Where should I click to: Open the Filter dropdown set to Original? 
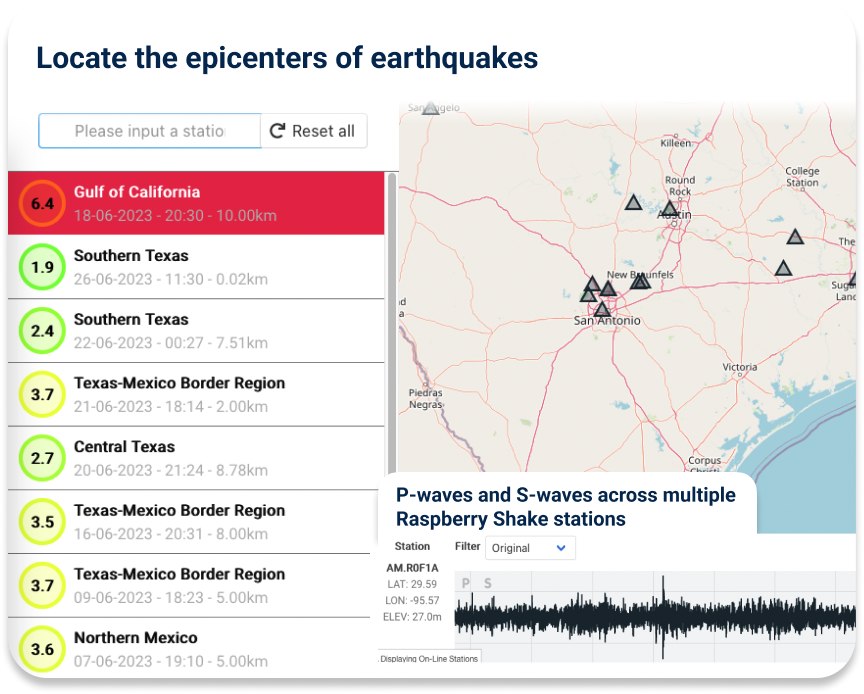point(530,548)
